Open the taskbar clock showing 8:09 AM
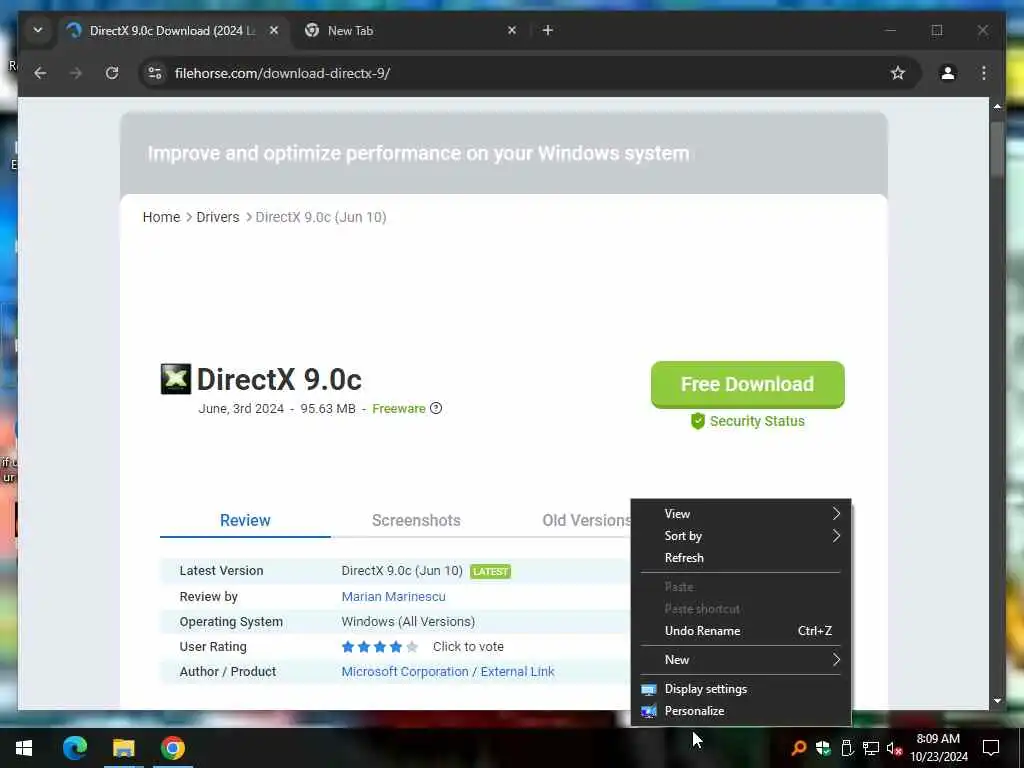This screenshot has width=1024, height=768. pyautogui.click(x=938, y=748)
